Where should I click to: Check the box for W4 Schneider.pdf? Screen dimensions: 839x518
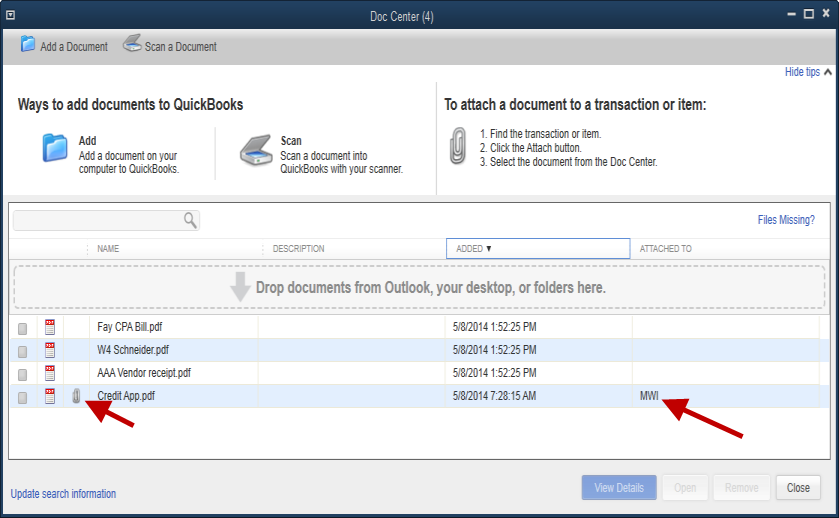[x=22, y=352]
